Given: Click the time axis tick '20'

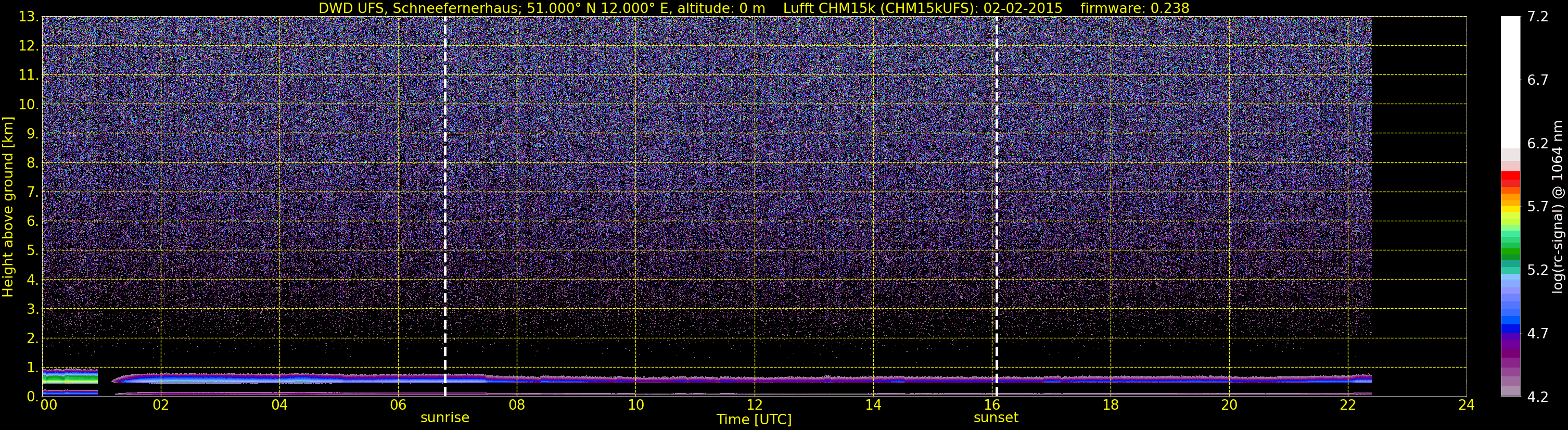Looking at the screenshot, I should point(1229,405).
